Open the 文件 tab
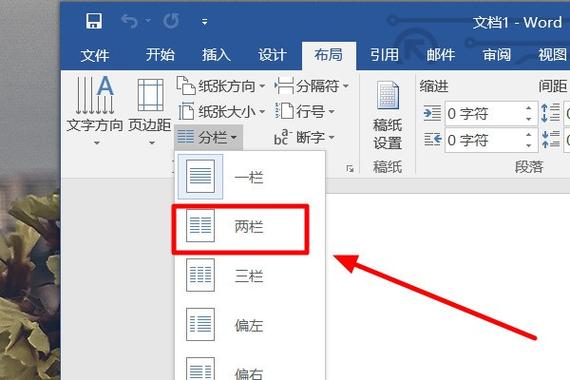 (95, 56)
